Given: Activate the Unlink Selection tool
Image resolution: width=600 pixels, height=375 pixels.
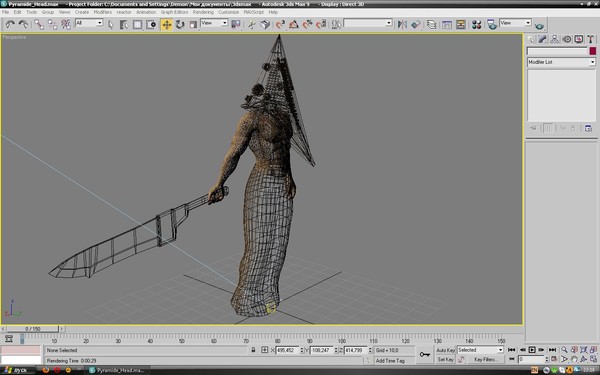Looking at the screenshot, I should [52, 24].
